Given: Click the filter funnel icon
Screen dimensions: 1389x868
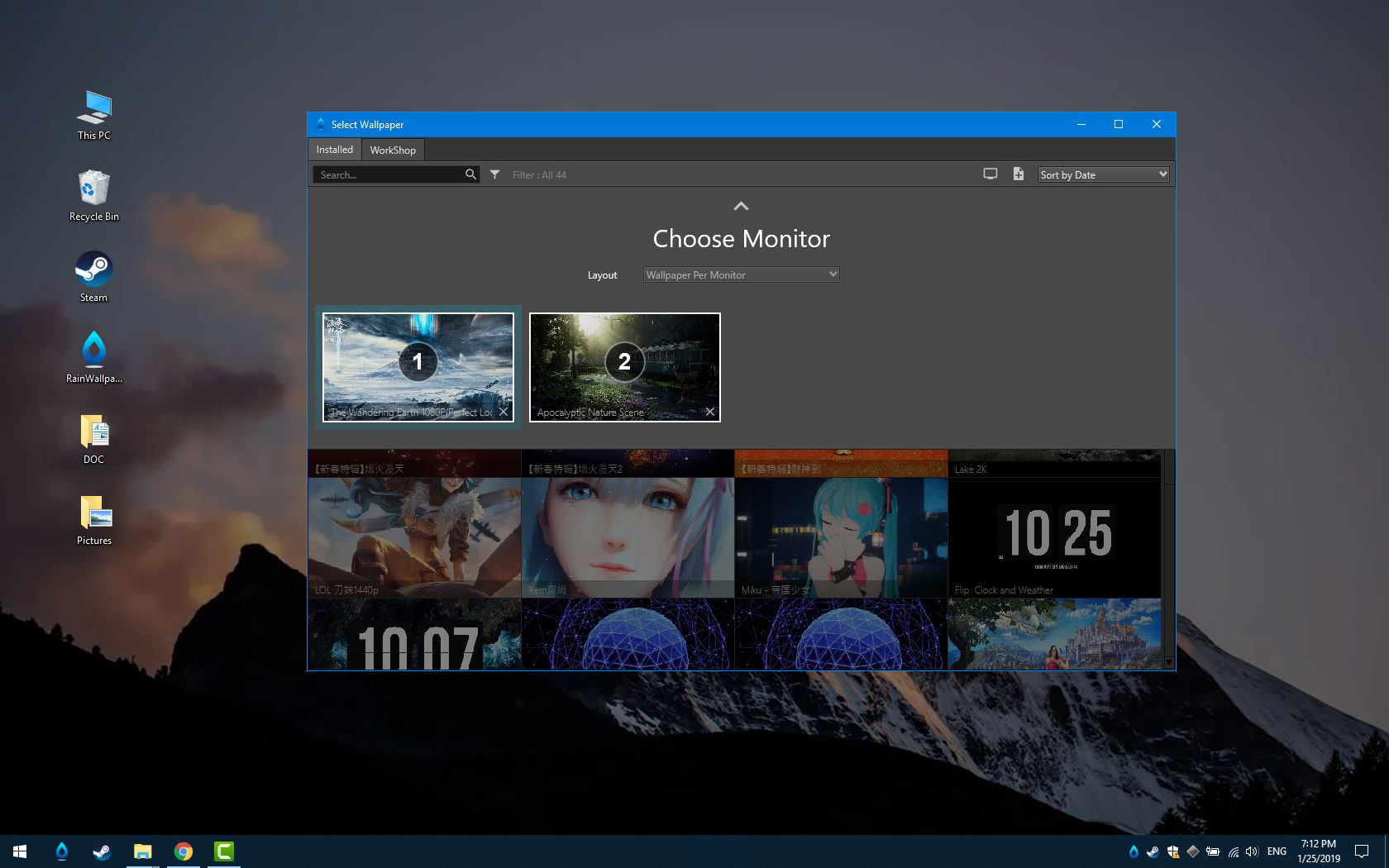Looking at the screenshot, I should click(494, 174).
